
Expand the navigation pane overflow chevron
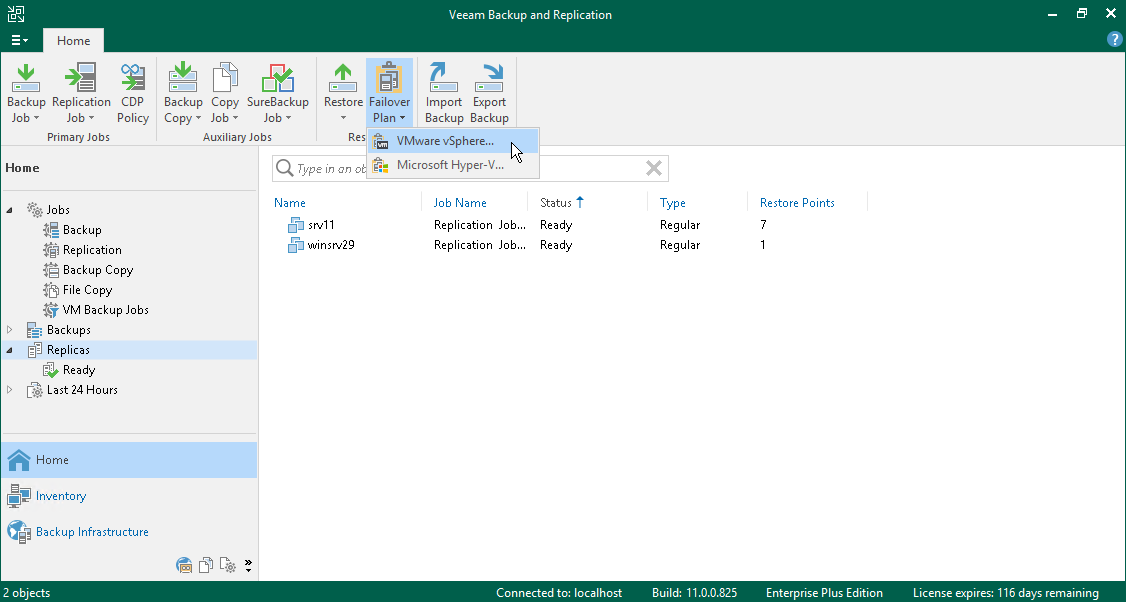pos(248,565)
